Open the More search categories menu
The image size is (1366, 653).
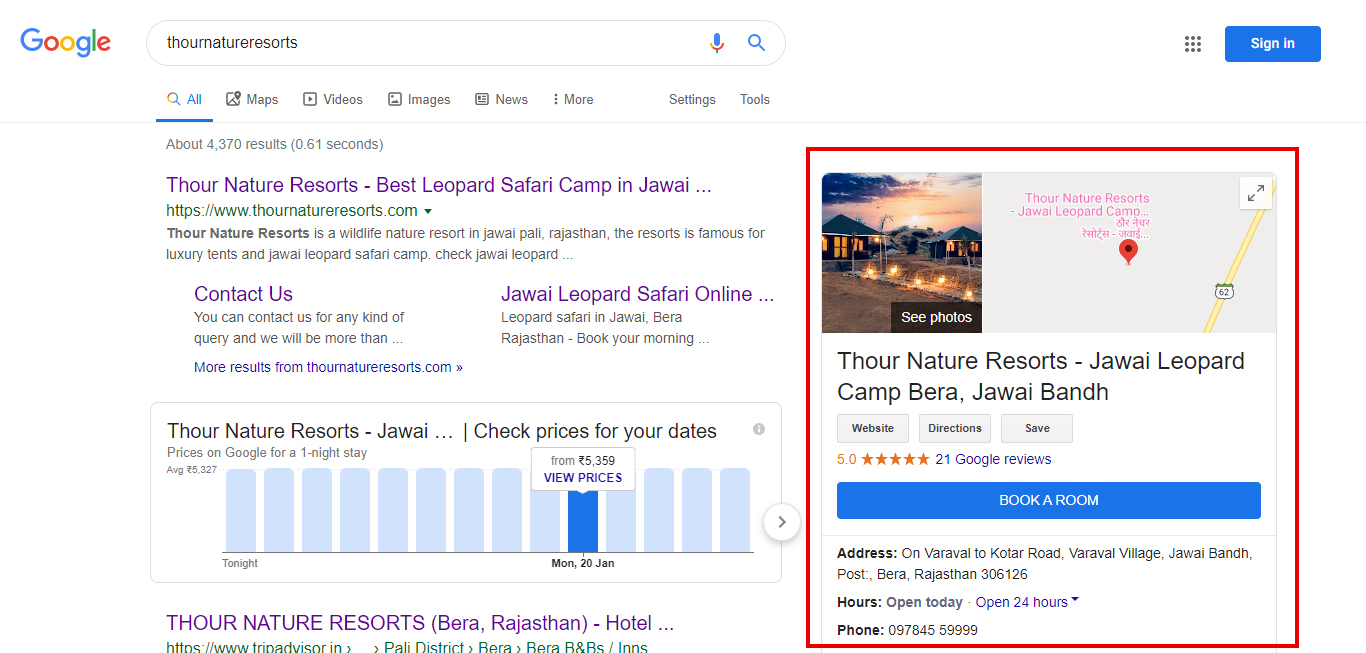[573, 99]
